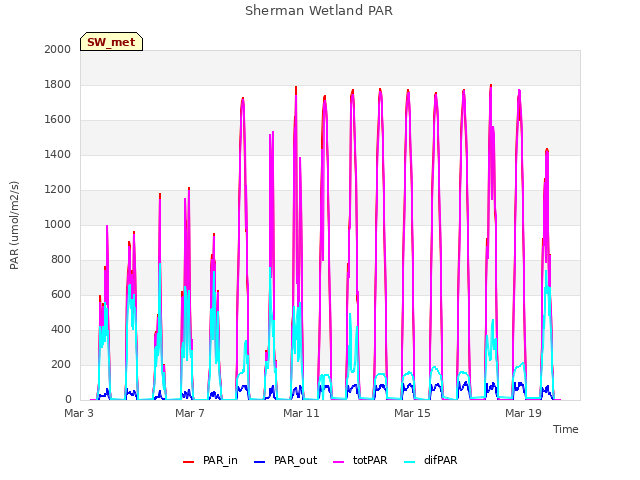Click the Mar 3 x-axis tick label
This screenshot has width=640, height=480.
pos(79,413)
